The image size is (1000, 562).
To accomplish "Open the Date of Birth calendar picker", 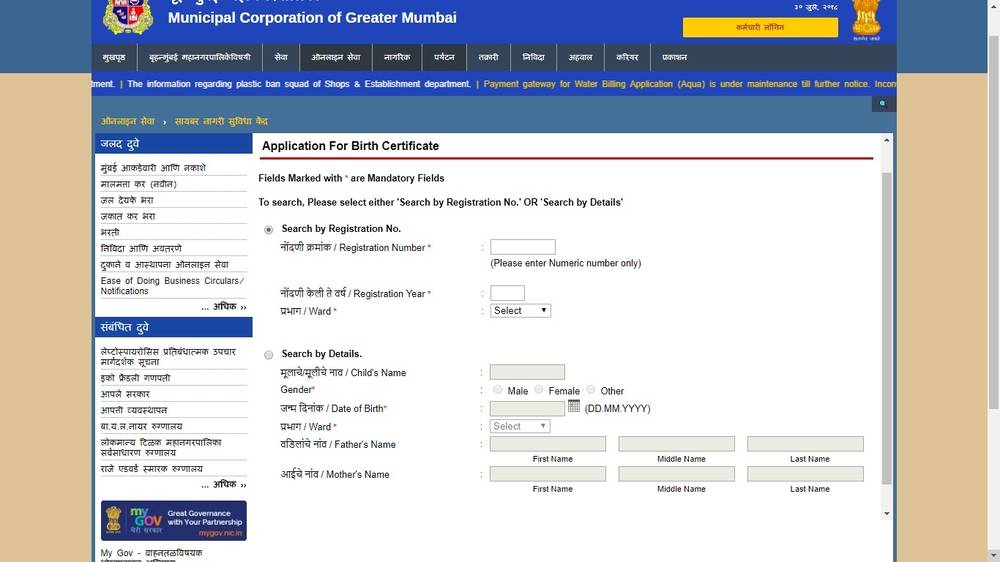I will (x=574, y=406).
